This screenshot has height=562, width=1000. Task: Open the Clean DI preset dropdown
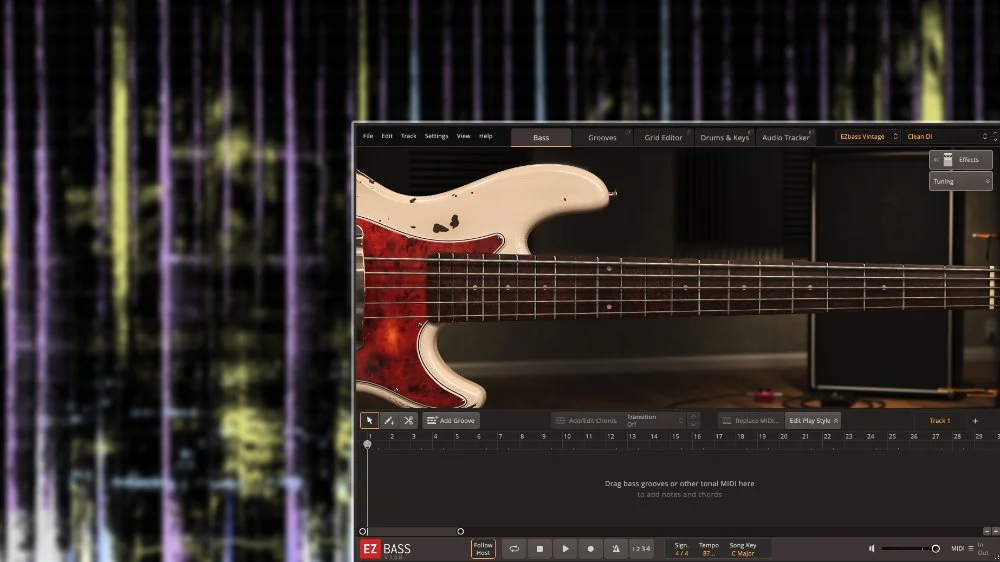946,137
